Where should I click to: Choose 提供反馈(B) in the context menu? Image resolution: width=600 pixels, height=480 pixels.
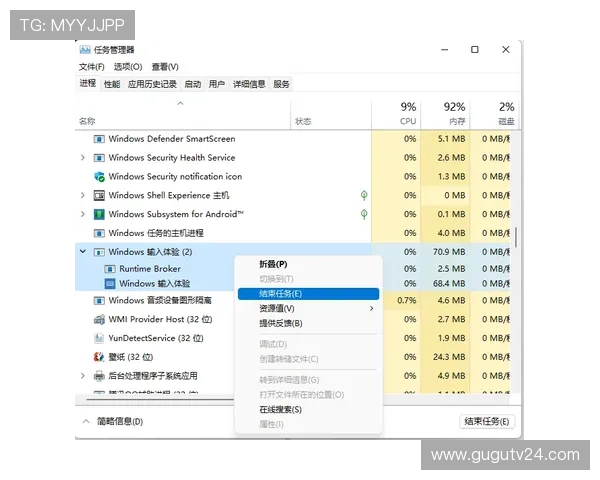pos(308,323)
